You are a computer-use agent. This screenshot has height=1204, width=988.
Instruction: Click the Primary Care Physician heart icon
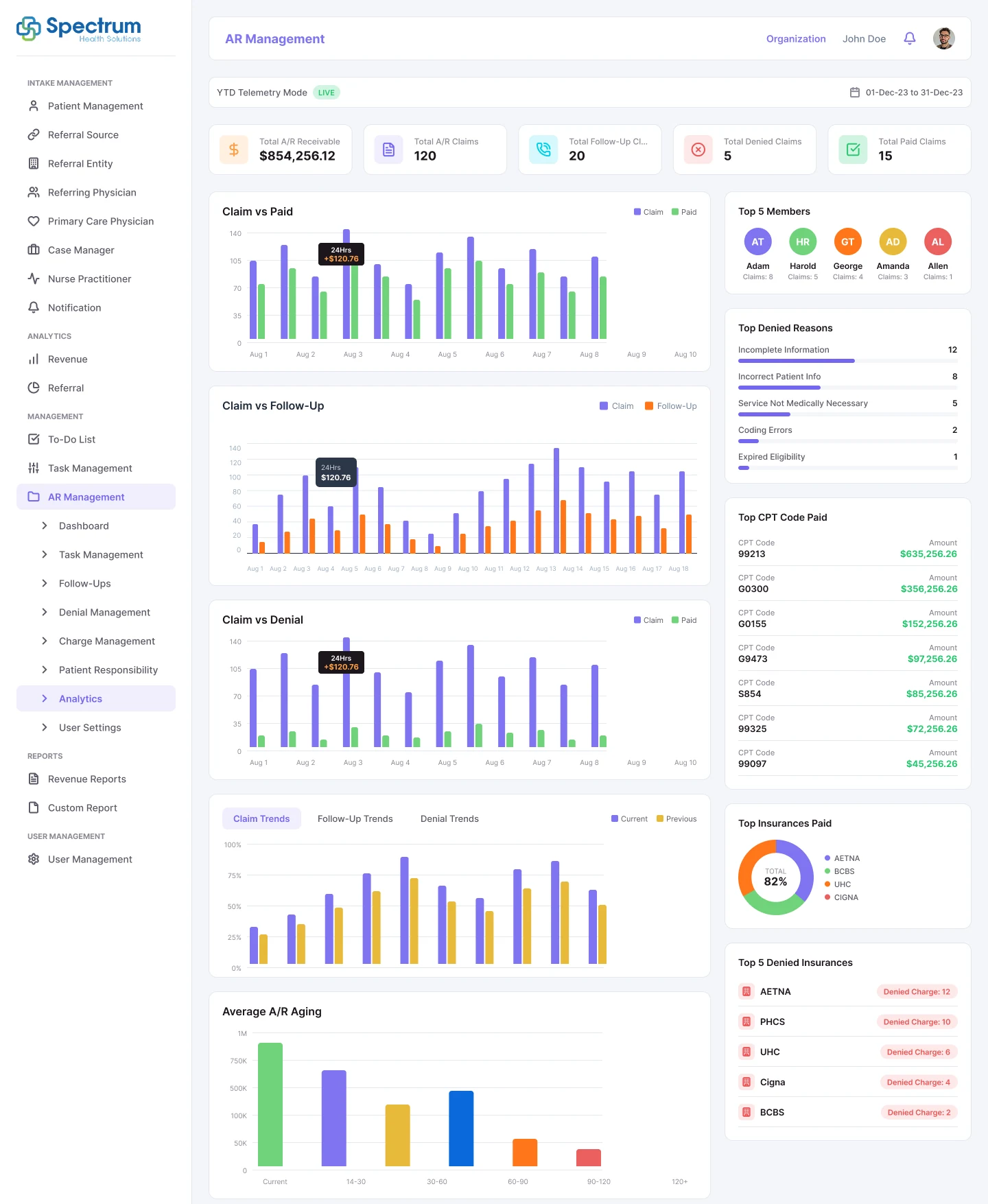[x=34, y=221]
